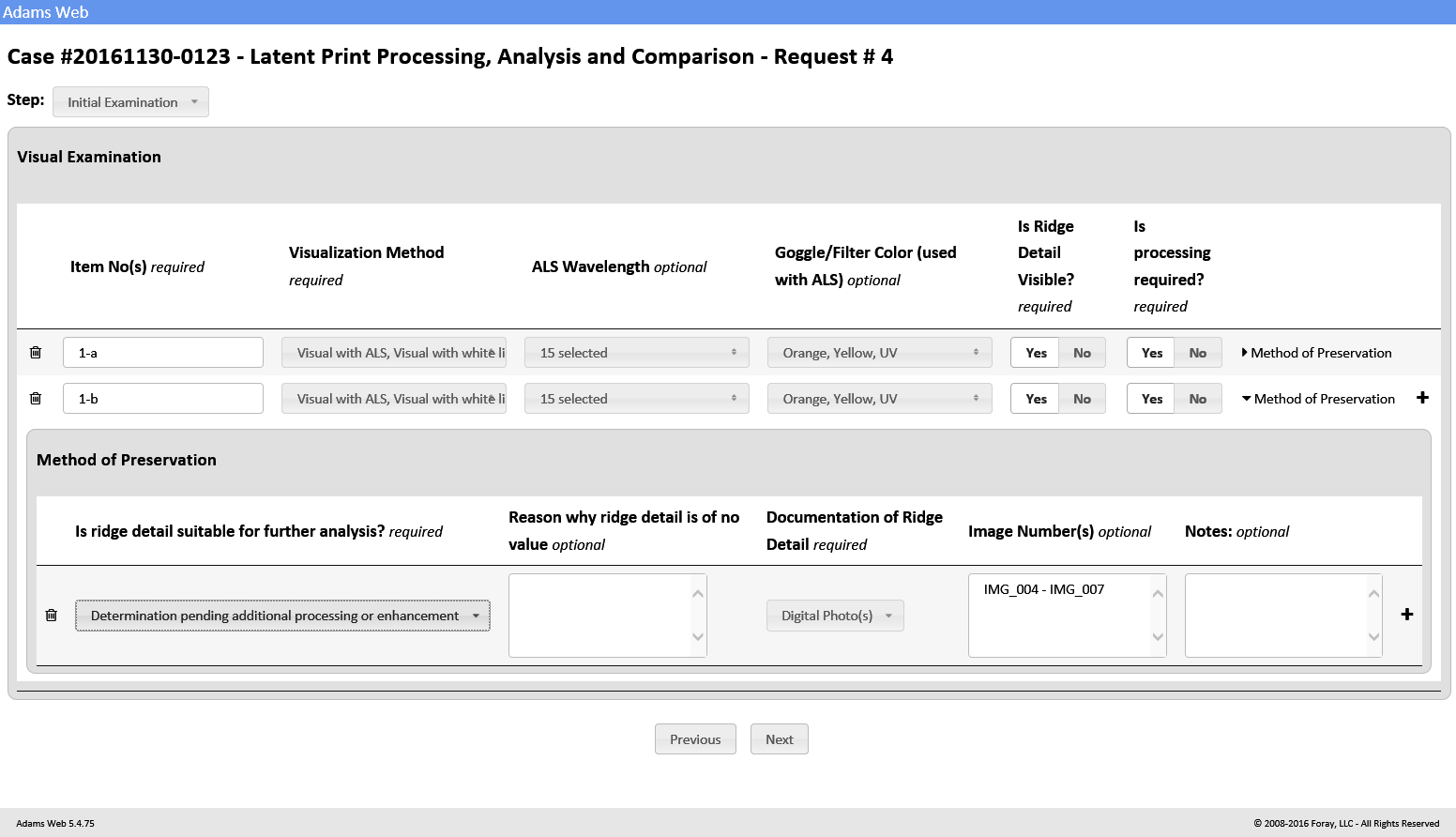The image size is (1456, 837).
Task: Select No for ridge detail visible on 1-b
Action: tap(1082, 399)
